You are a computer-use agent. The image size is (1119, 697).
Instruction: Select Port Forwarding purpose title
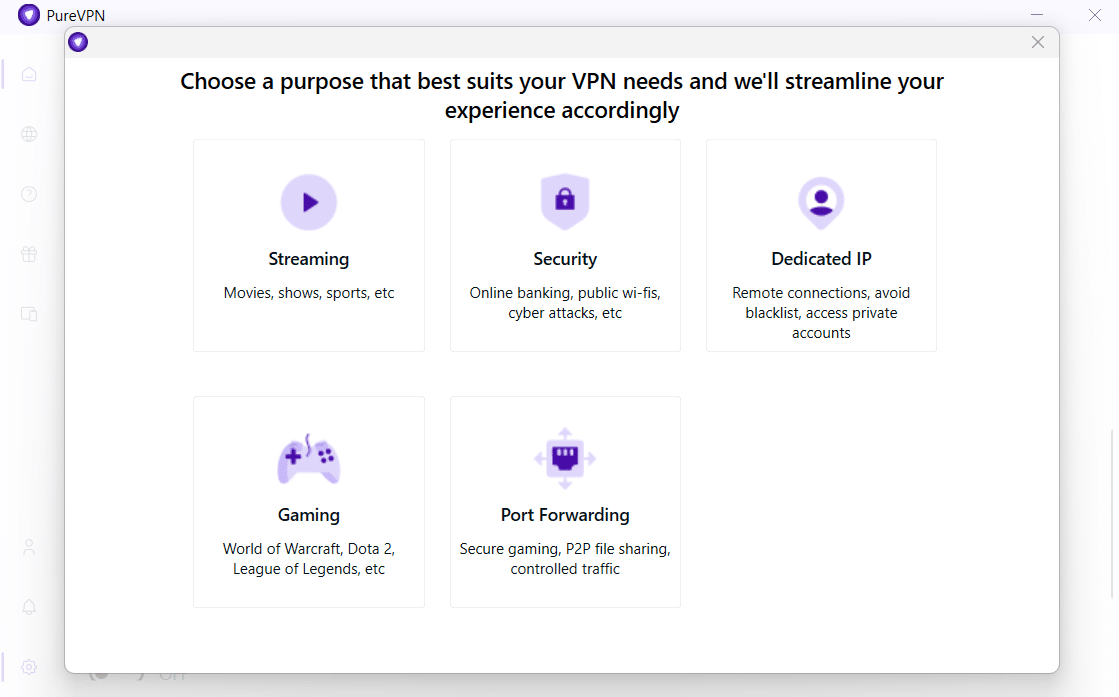(564, 515)
